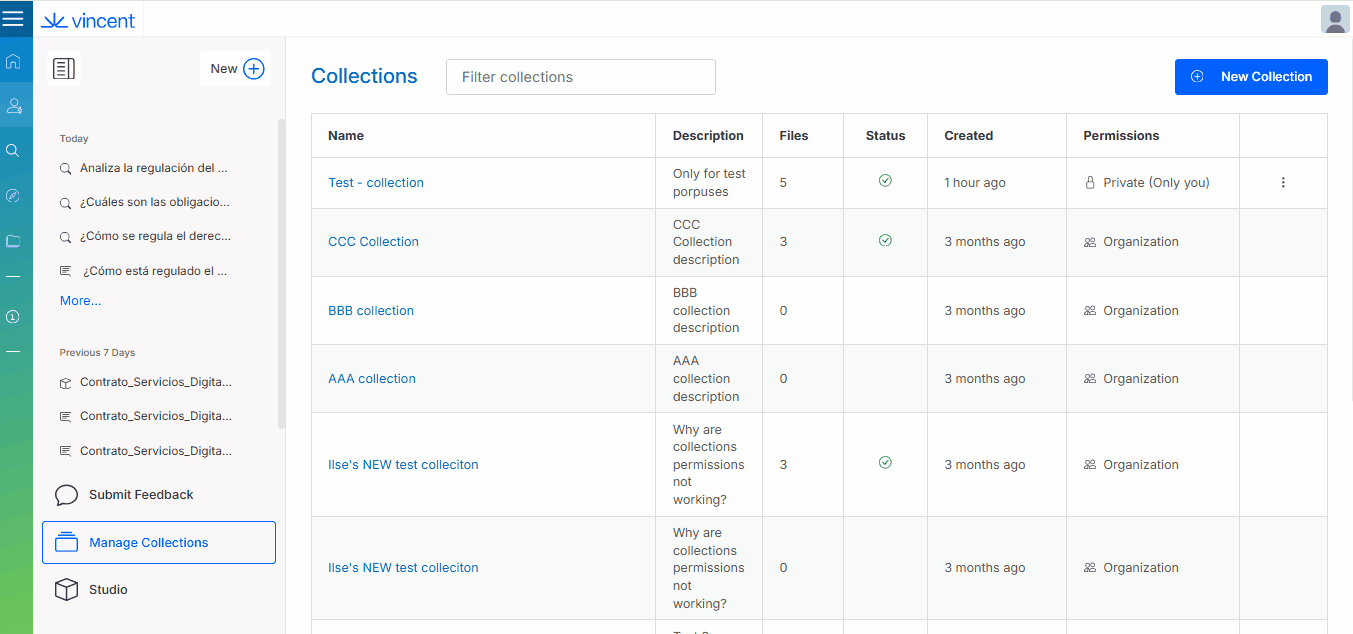Open the BBB collection link

pyautogui.click(x=371, y=311)
